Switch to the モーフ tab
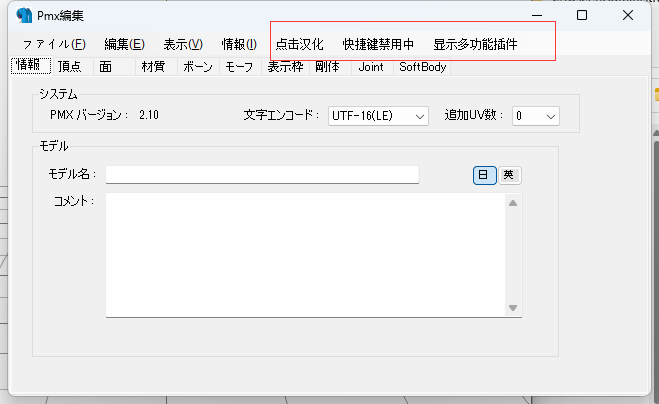659x404 pixels. coord(239,67)
